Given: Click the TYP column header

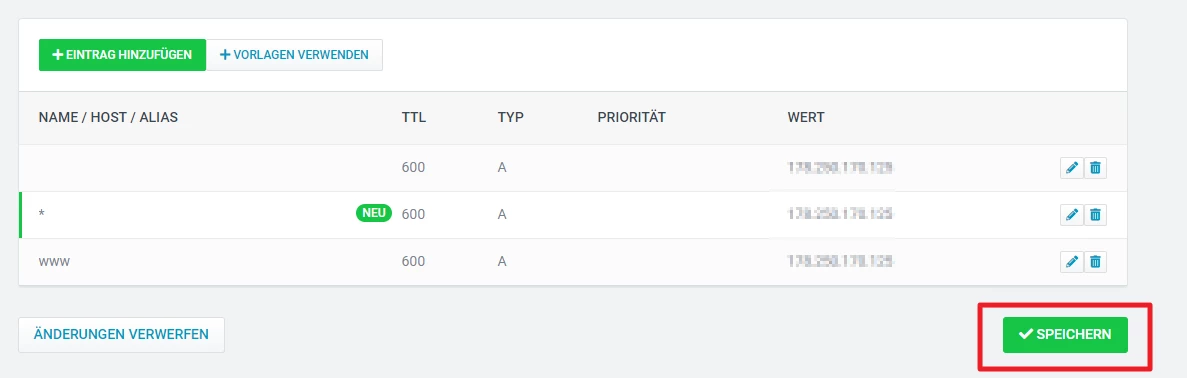Looking at the screenshot, I should click(511, 117).
